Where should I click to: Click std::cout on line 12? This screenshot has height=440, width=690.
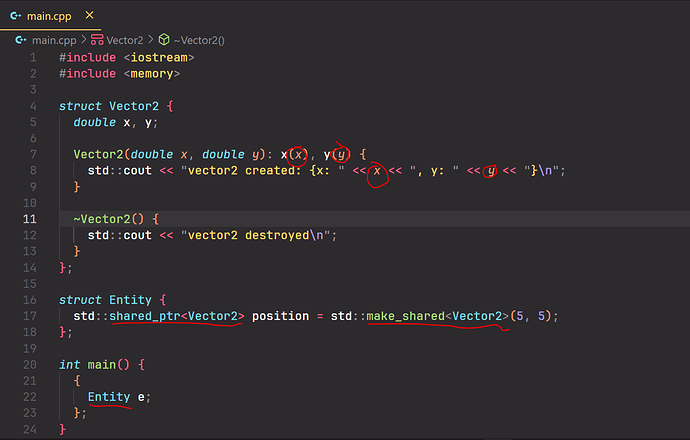pos(120,235)
